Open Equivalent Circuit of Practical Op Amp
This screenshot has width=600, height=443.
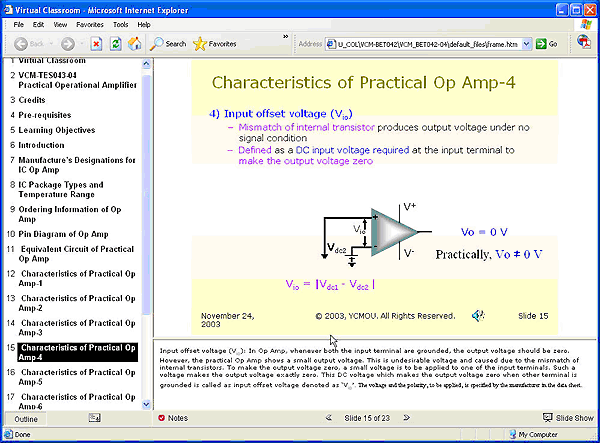click(77, 254)
